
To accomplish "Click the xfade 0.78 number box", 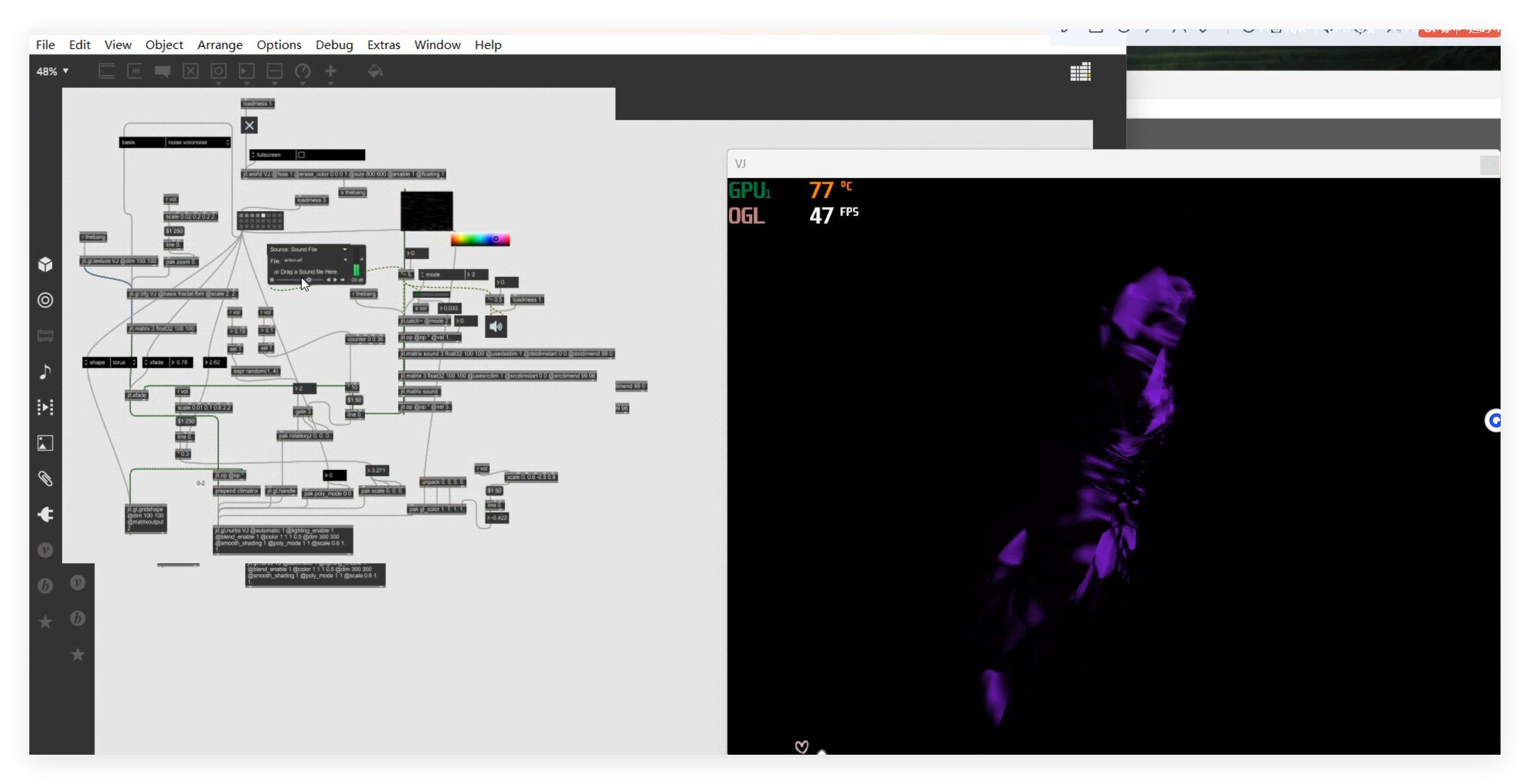I will [x=181, y=362].
